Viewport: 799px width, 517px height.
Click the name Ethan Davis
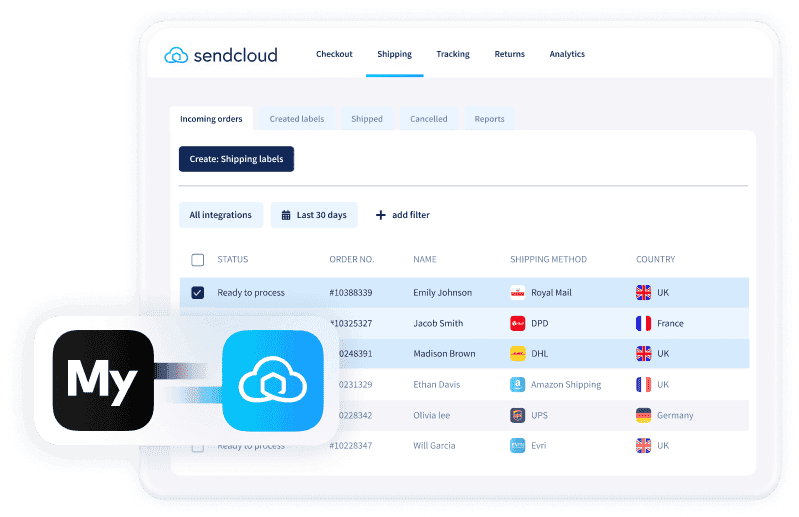437,385
